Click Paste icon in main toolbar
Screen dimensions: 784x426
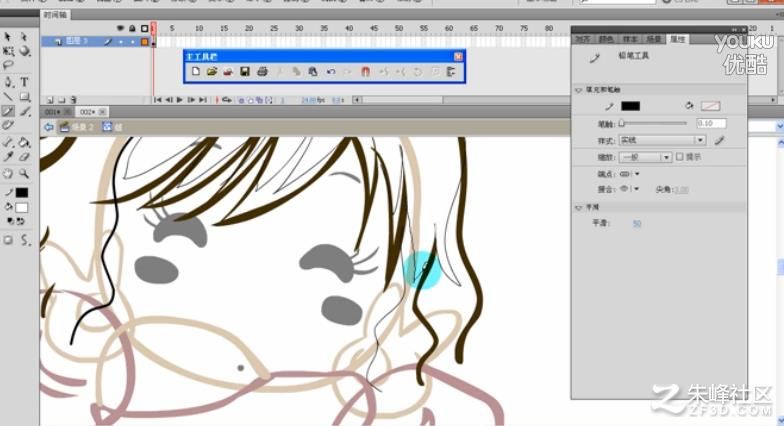click(312, 72)
